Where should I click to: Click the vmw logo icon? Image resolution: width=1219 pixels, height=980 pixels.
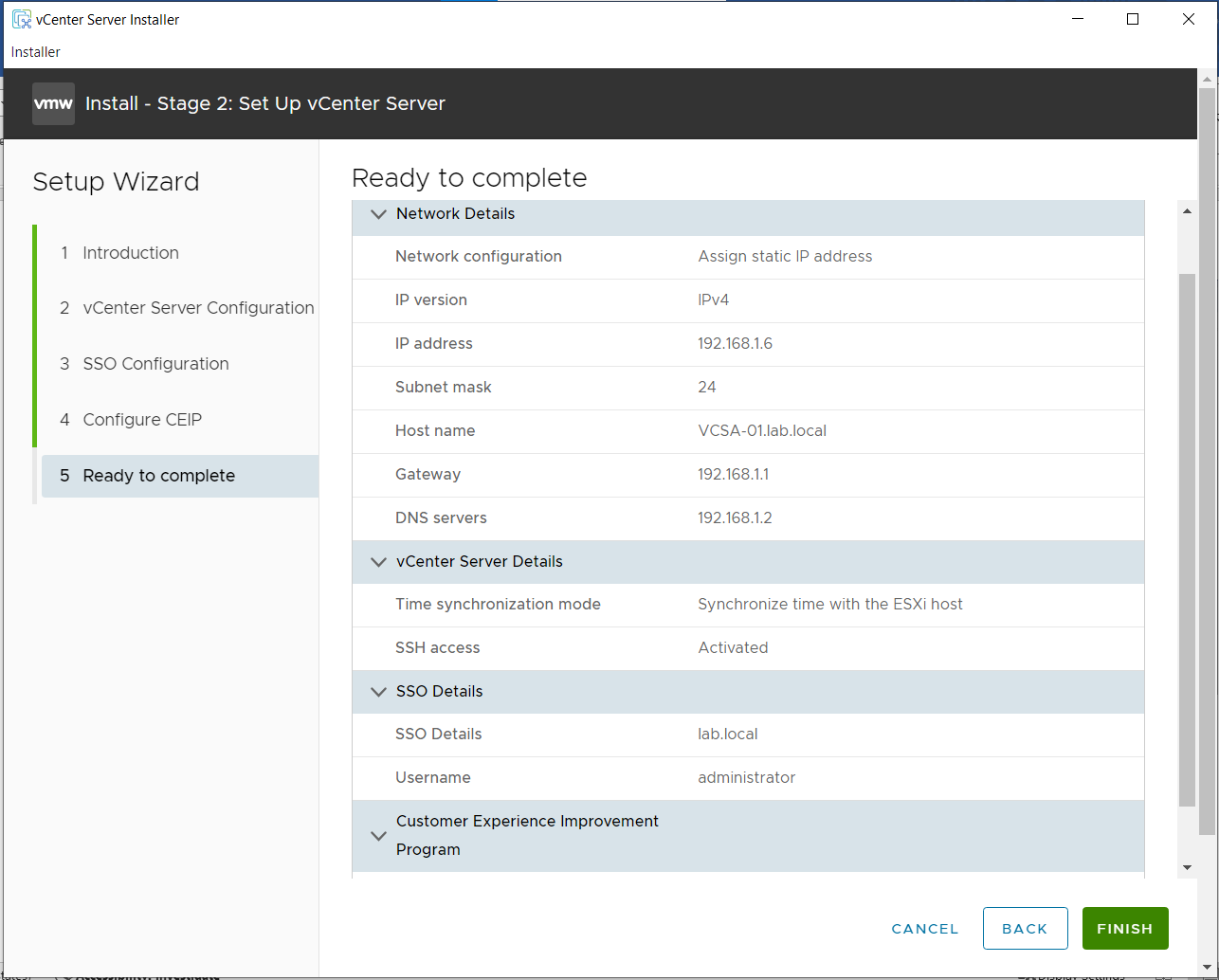coord(53,104)
